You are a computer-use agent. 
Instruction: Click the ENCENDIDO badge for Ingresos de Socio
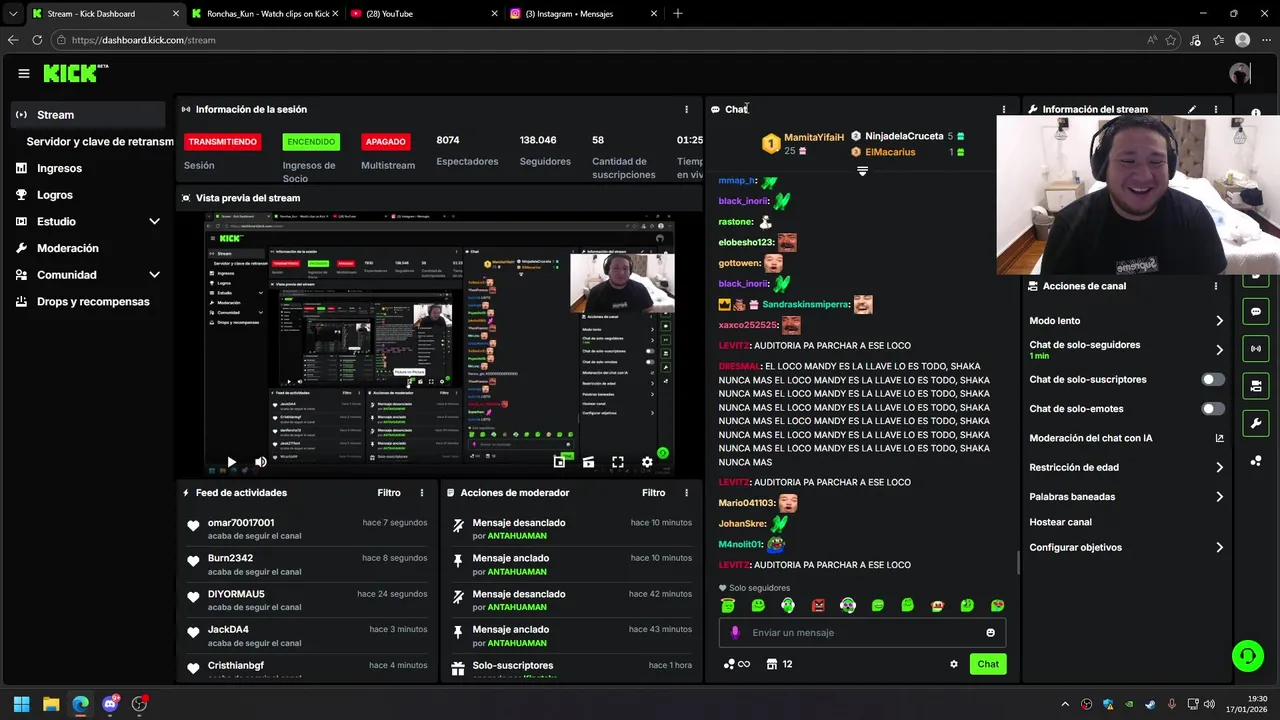(311, 142)
